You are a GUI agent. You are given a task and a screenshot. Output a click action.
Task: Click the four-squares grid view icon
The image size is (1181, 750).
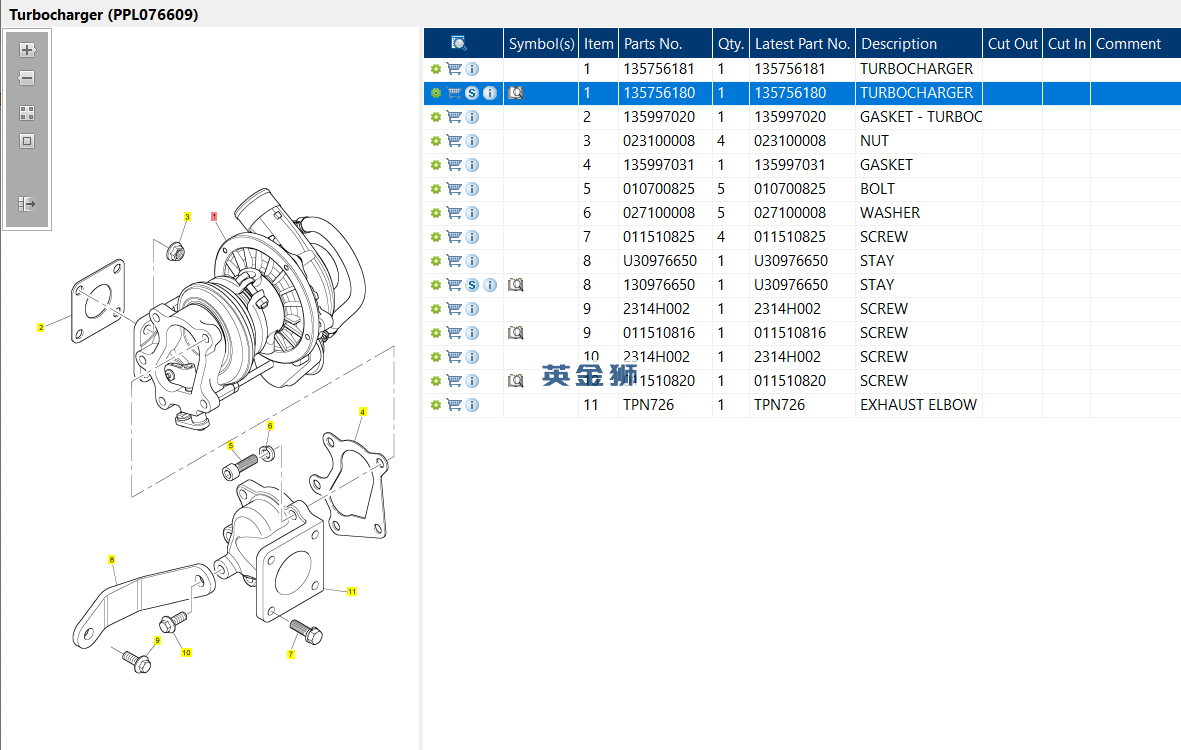coord(27,113)
